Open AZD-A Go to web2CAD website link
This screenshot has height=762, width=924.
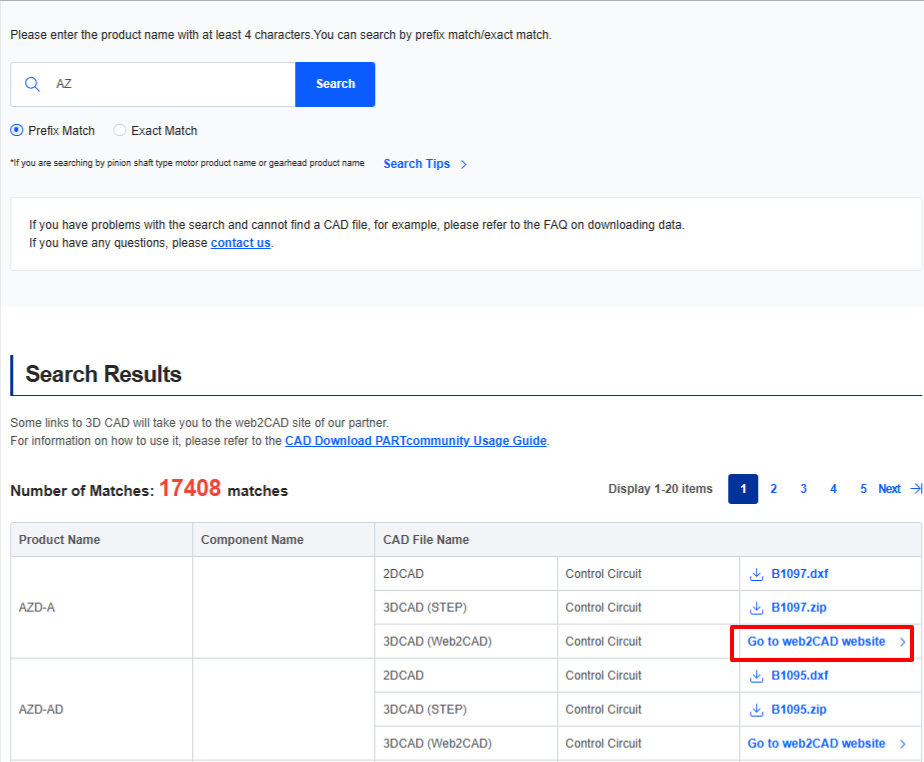point(816,642)
